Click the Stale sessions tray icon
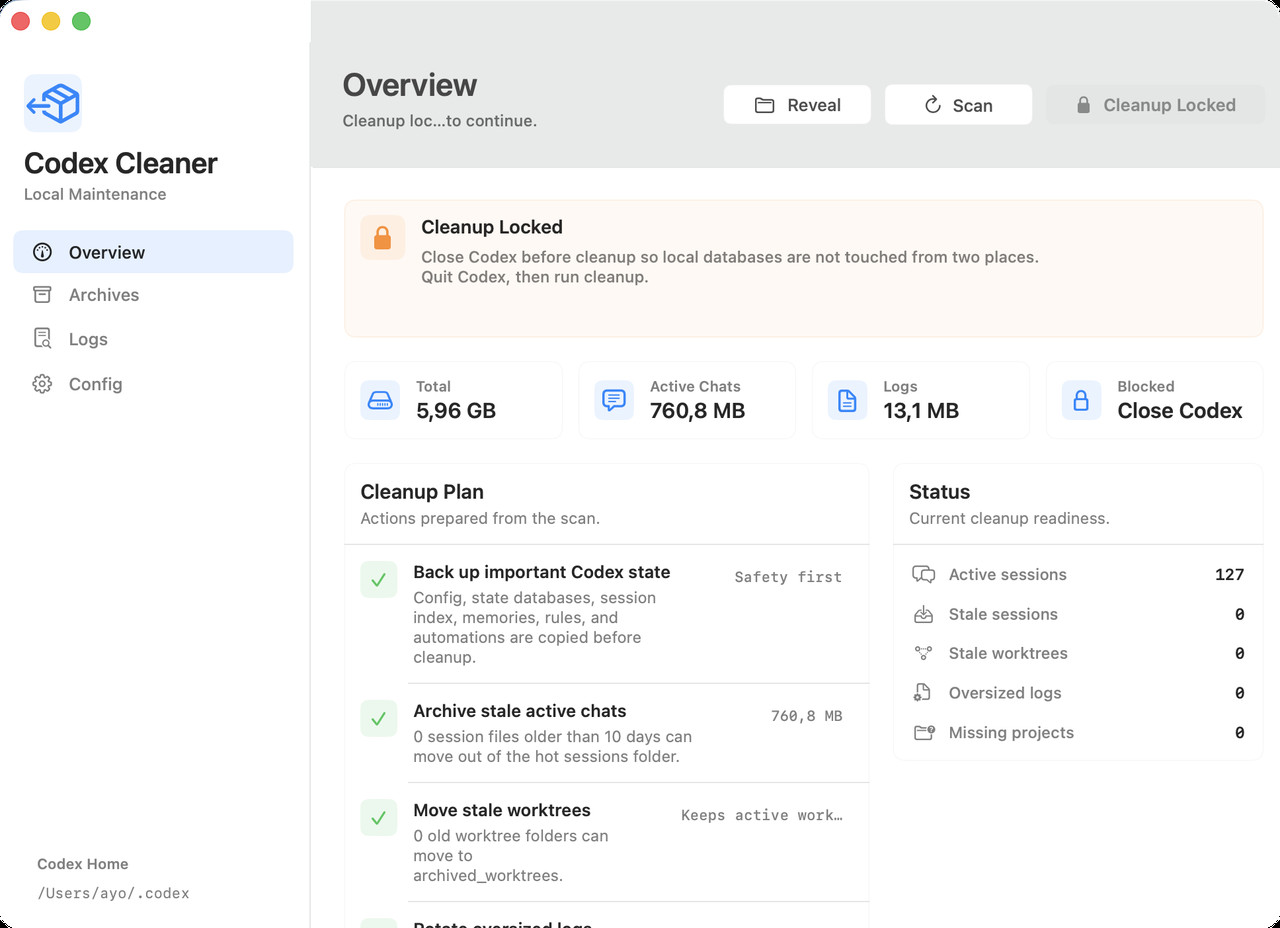The height and width of the screenshot is (928, 1280). (924, 614)
